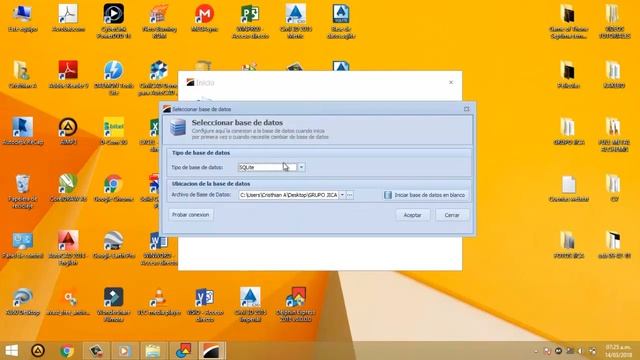
Task: Open the red Adobe Reader shortcut
Action: [68, 75]
